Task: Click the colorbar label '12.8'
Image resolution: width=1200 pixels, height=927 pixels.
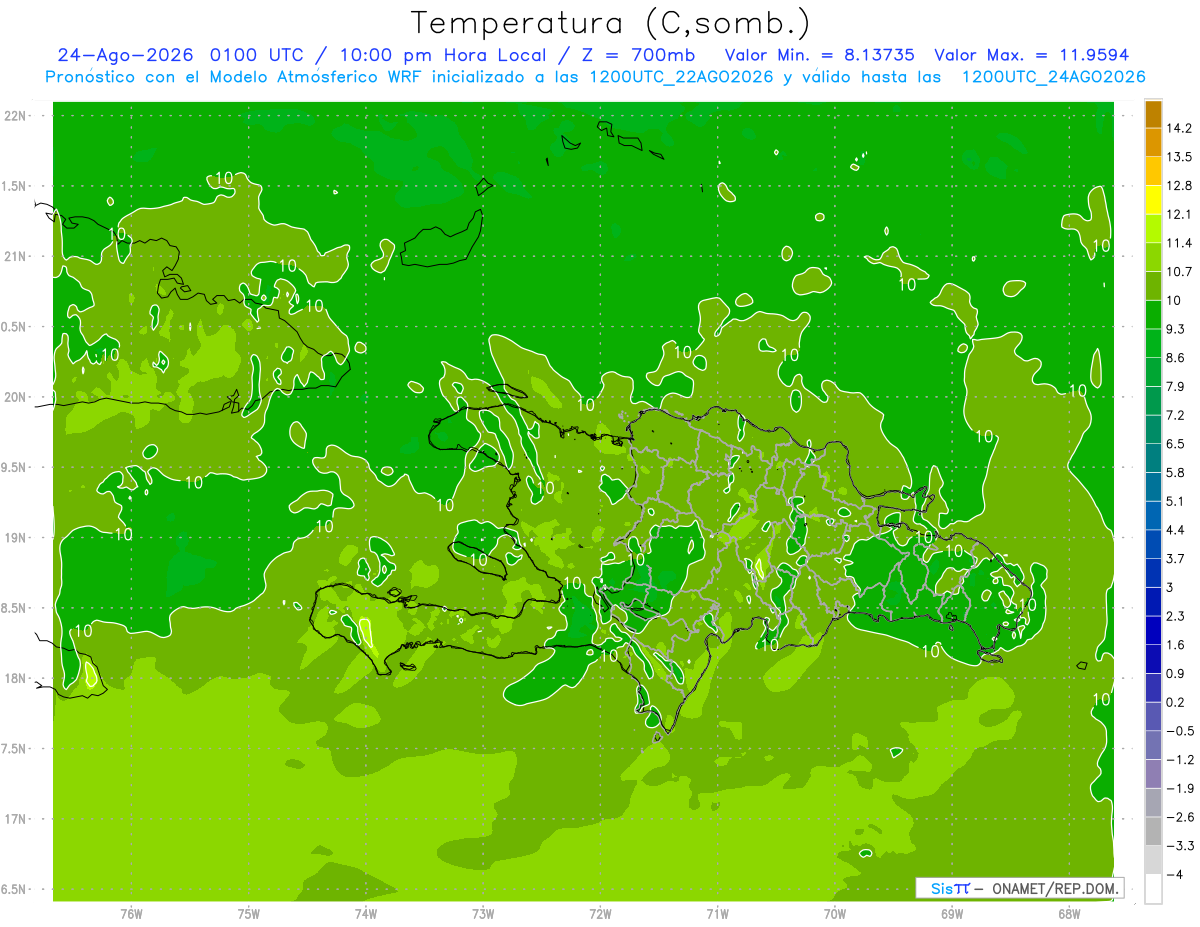Action: [1181, 186]
